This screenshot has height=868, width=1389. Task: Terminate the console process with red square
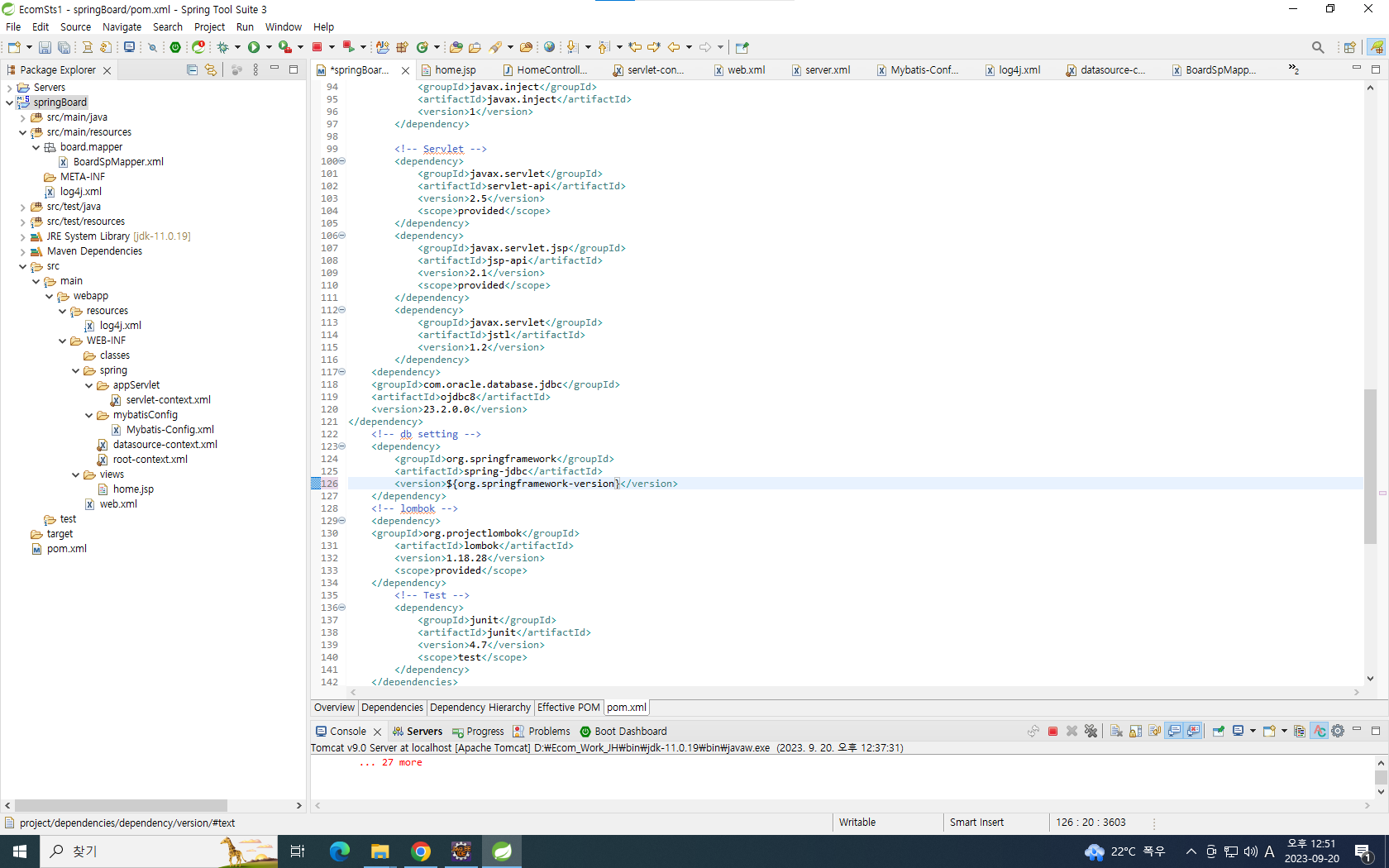point(1052,731)
